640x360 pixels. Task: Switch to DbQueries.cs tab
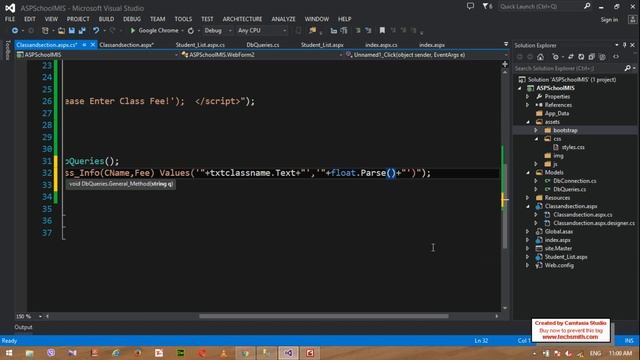(263, 45)
